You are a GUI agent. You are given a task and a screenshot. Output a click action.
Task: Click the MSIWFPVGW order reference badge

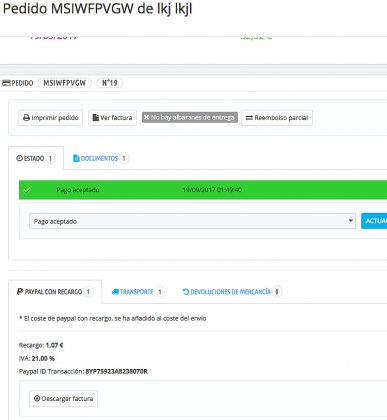click(65, 83)
